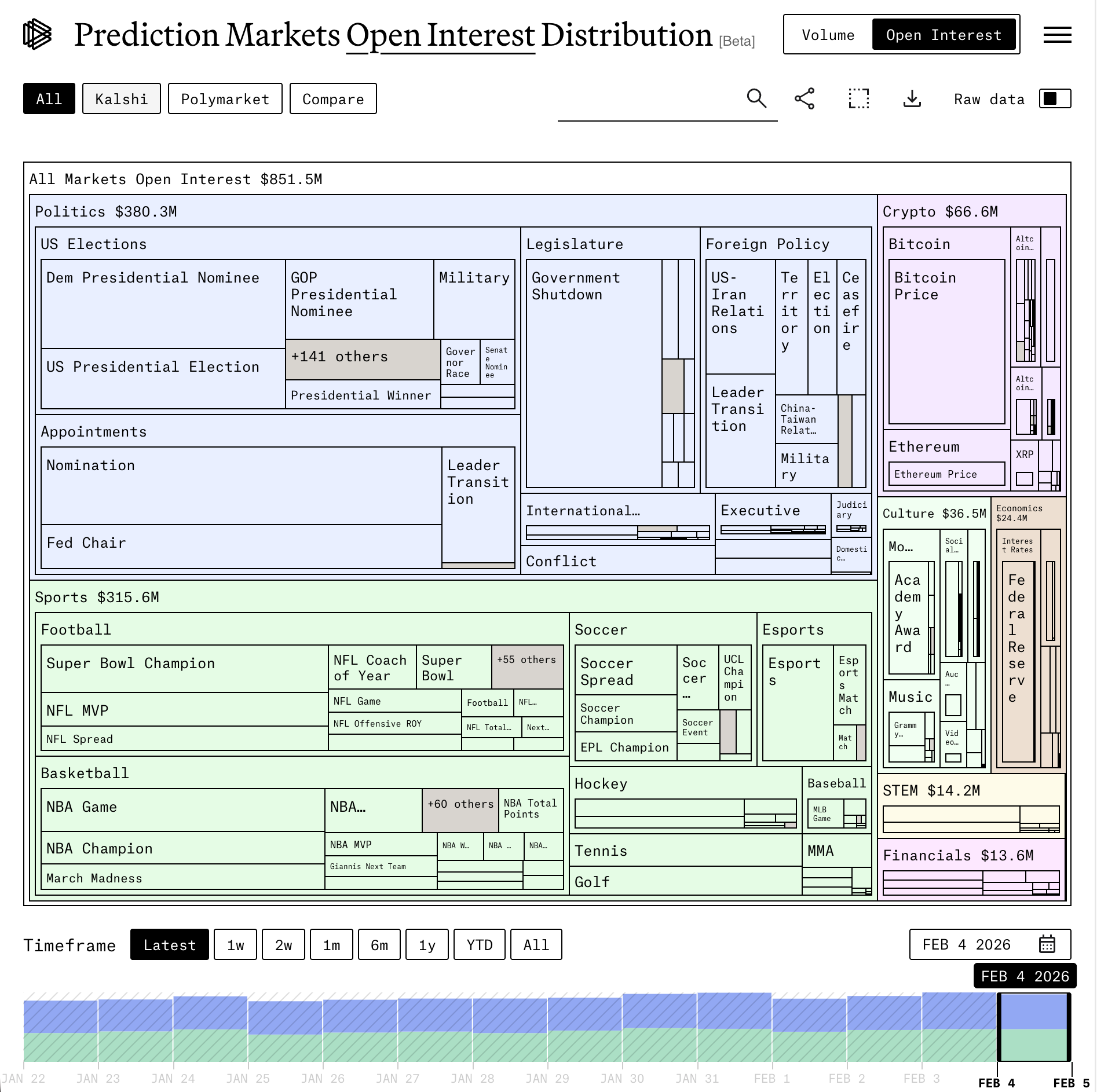Click the site logo icon

(38, 34)
